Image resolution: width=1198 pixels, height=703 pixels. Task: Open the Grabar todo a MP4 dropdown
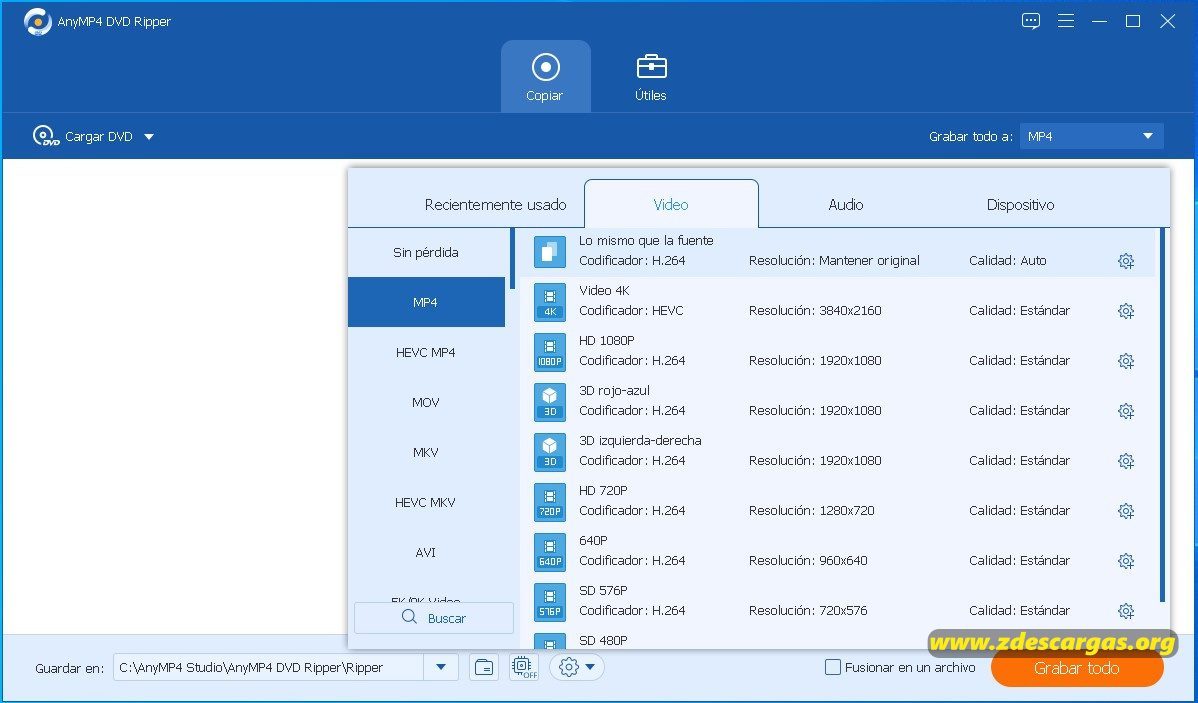tap(1091, 136)
